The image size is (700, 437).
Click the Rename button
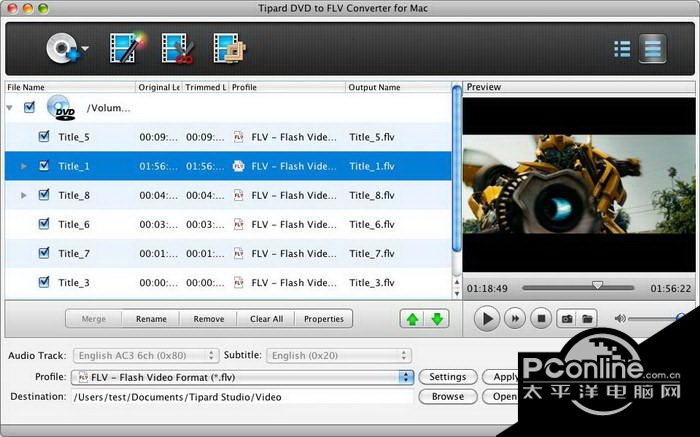[x=151, y=319]
